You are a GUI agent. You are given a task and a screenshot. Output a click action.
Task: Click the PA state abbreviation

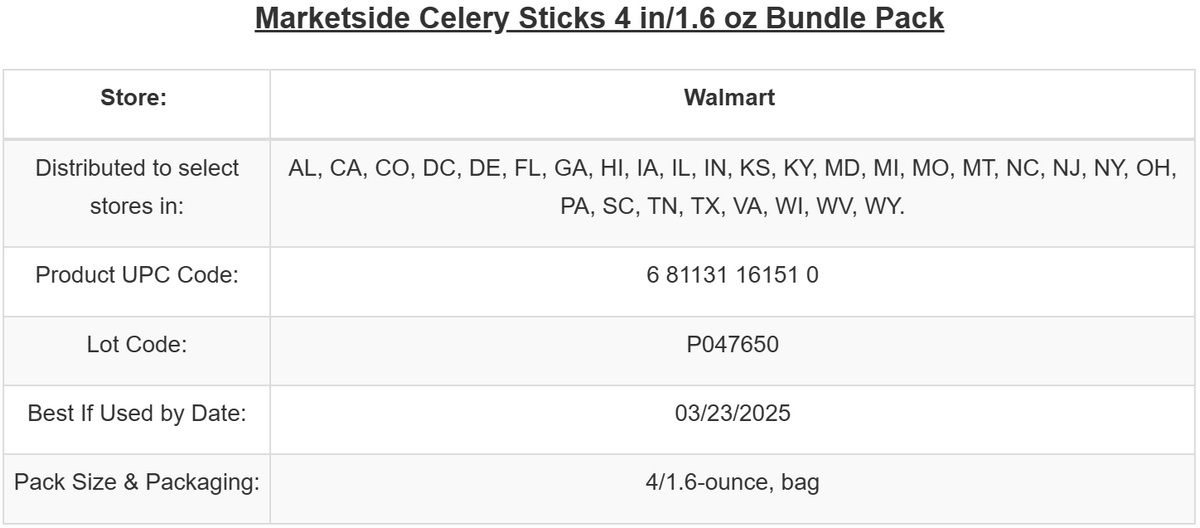575,208
